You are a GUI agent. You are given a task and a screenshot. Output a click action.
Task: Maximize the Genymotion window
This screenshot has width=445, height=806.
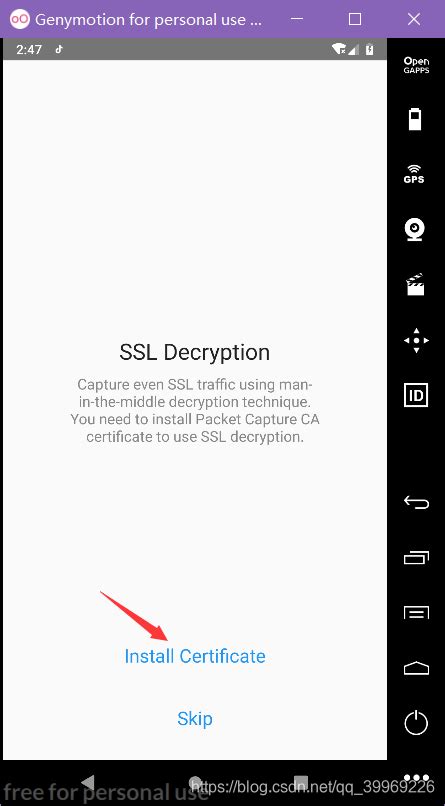click(x=355, y=20)
